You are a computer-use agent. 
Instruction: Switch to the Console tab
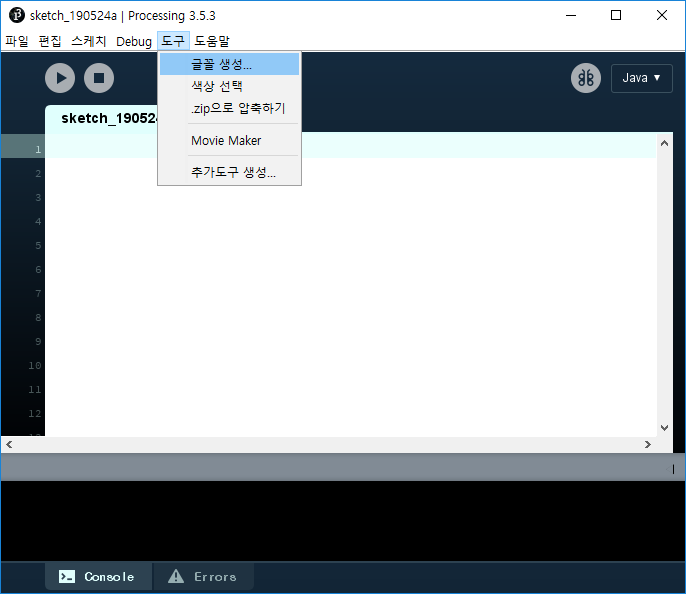click(98, 577)
